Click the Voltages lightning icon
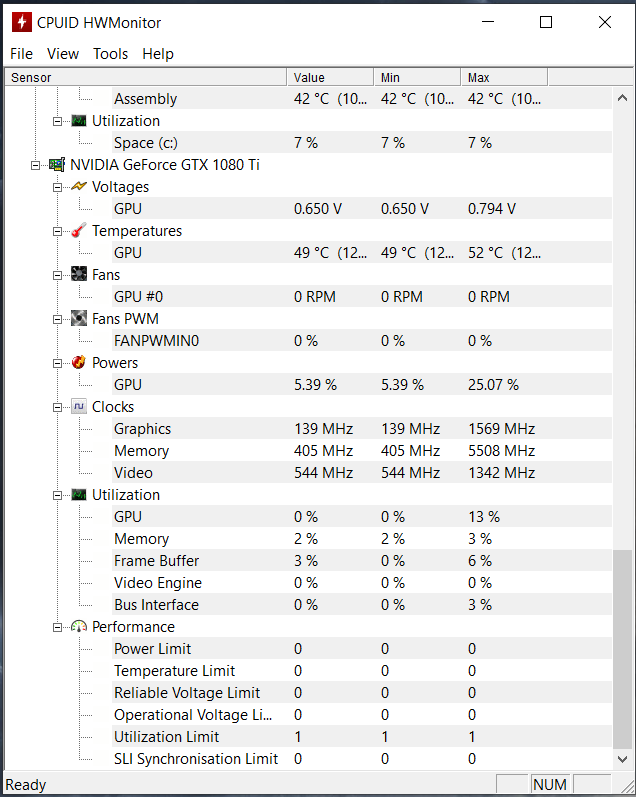 tap(79, 187)
